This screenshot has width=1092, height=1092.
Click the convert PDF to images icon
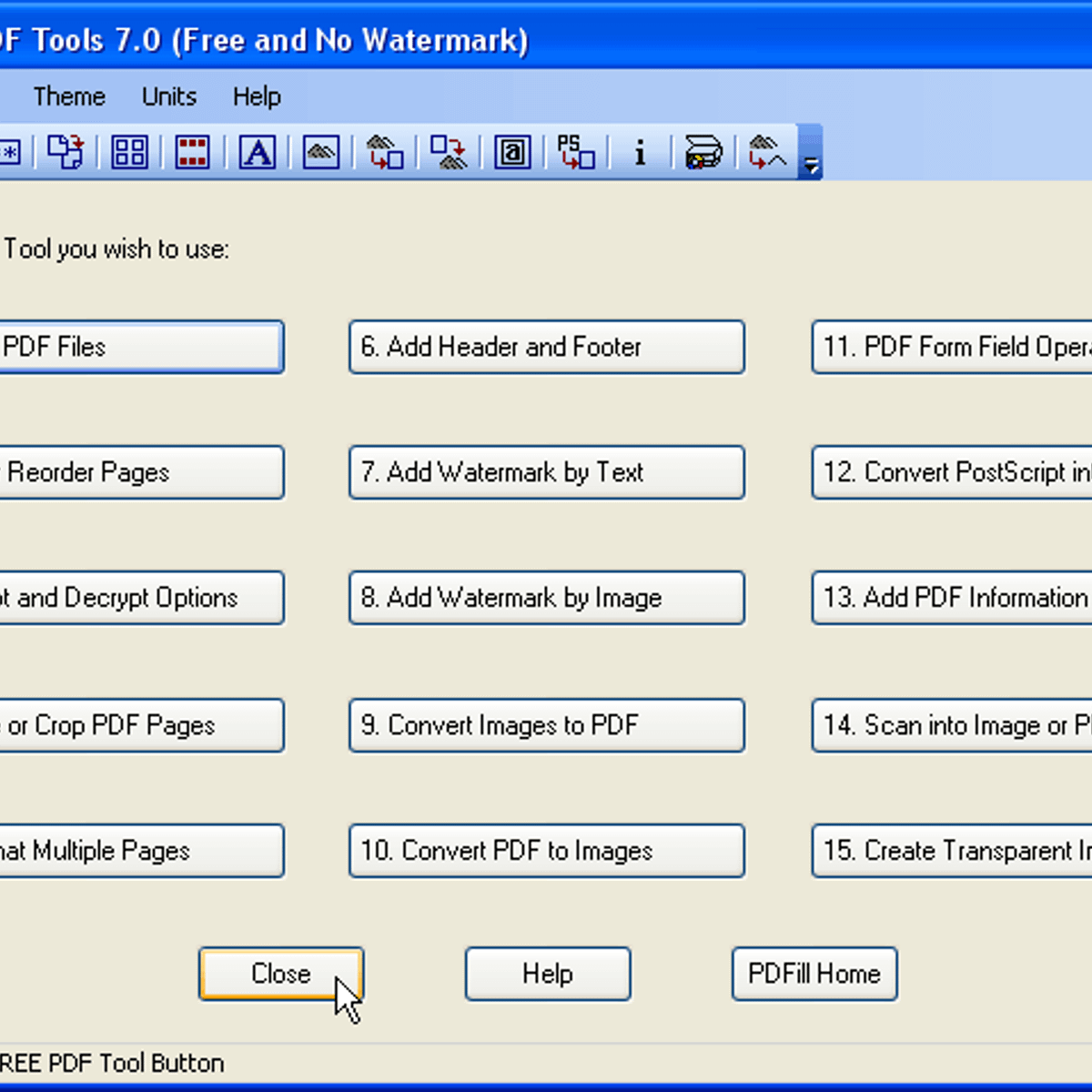[449, 152]
